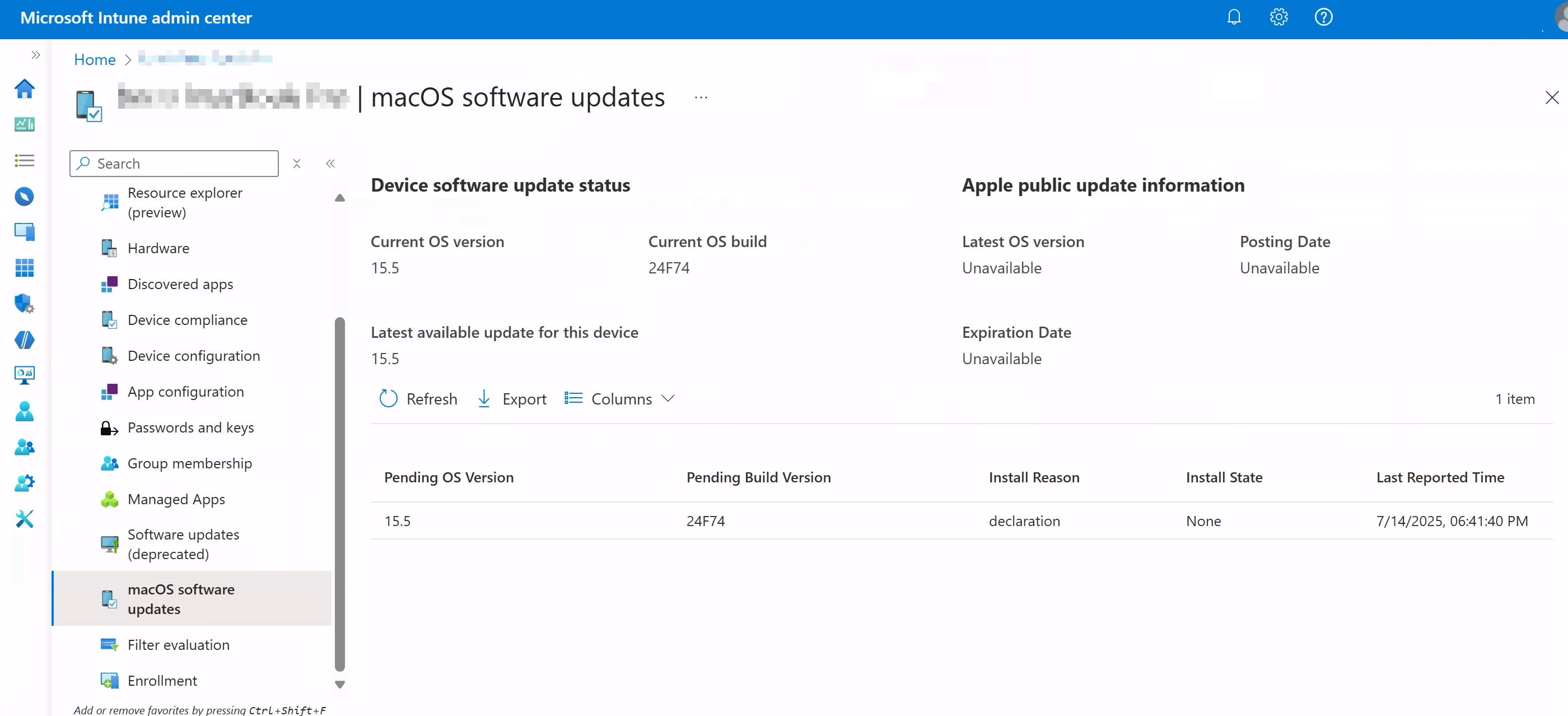Expand the left navigation pane arrow

35,55
